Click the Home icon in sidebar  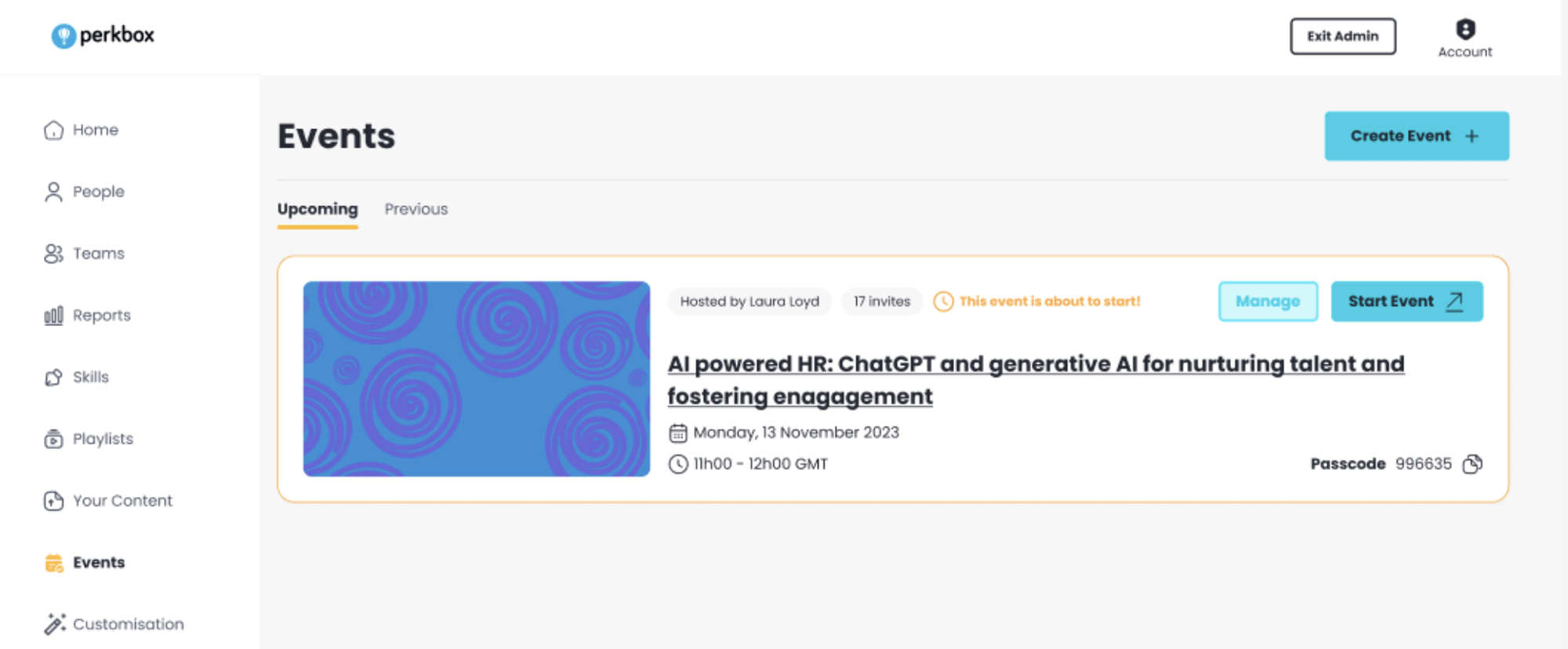53,130
